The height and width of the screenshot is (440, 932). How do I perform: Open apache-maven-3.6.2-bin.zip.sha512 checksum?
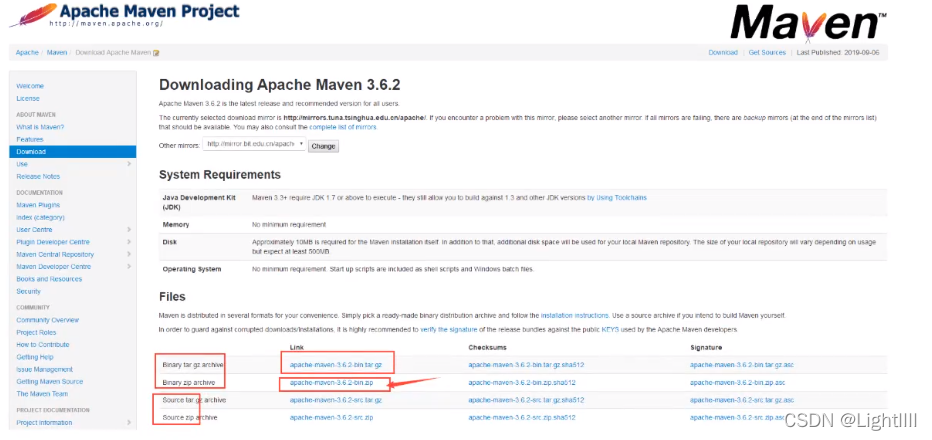521,383
